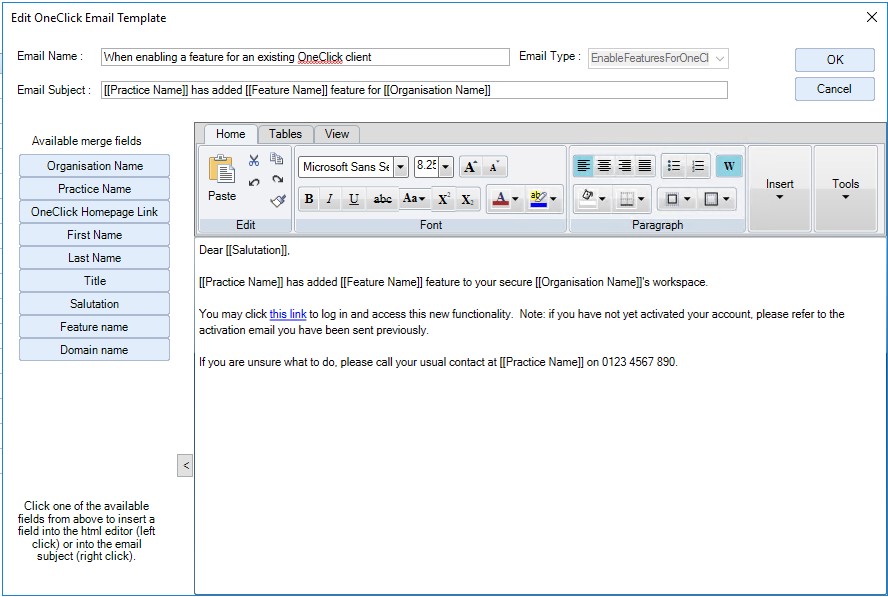The height and width of the screenshot is (597, 888).
Task: Undo the last edit
Action: [254, 182]
